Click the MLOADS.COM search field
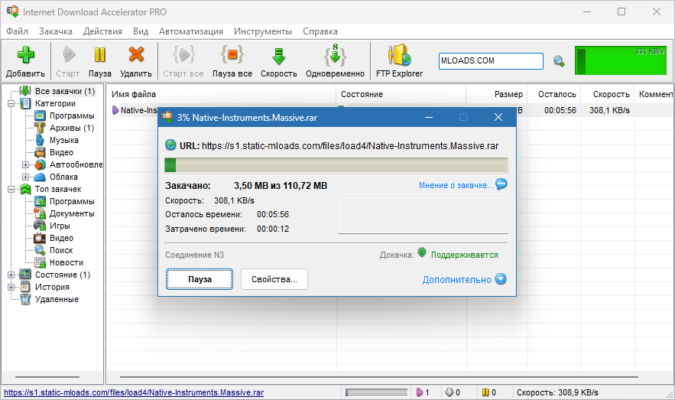Screen dimensions: 675x400 pos(491,61)
